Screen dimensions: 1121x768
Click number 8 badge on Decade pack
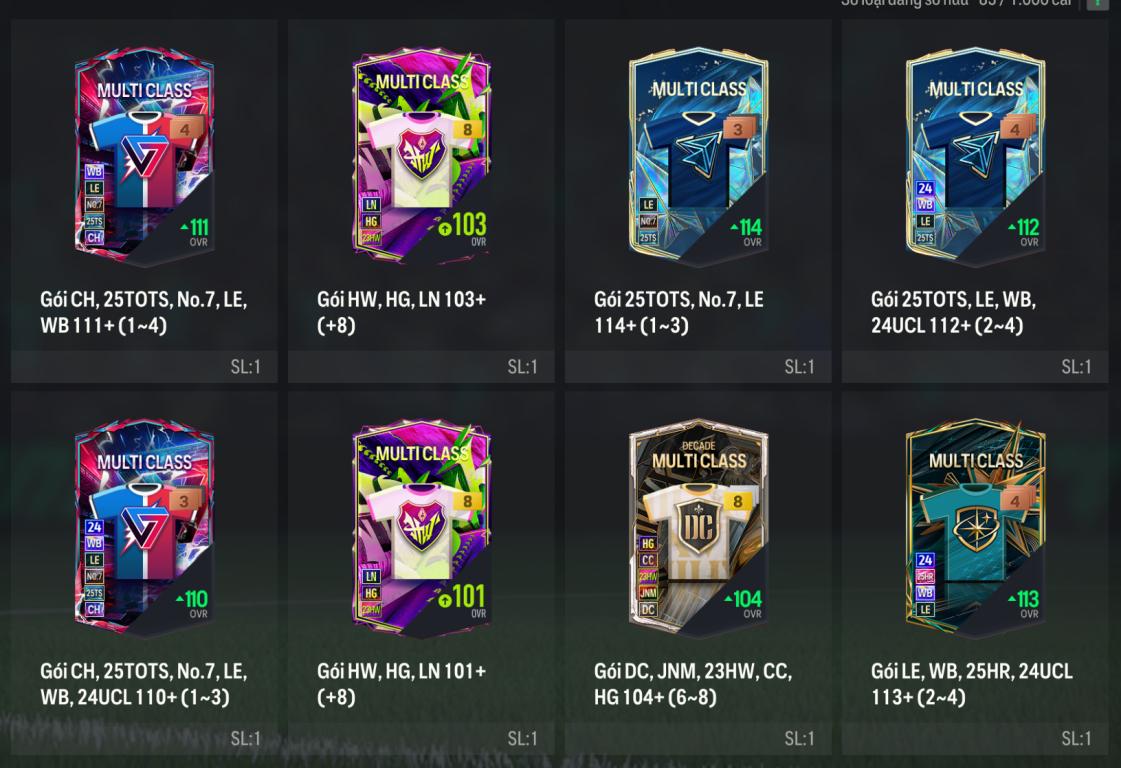pyautogui.click(x=738, y=501)
